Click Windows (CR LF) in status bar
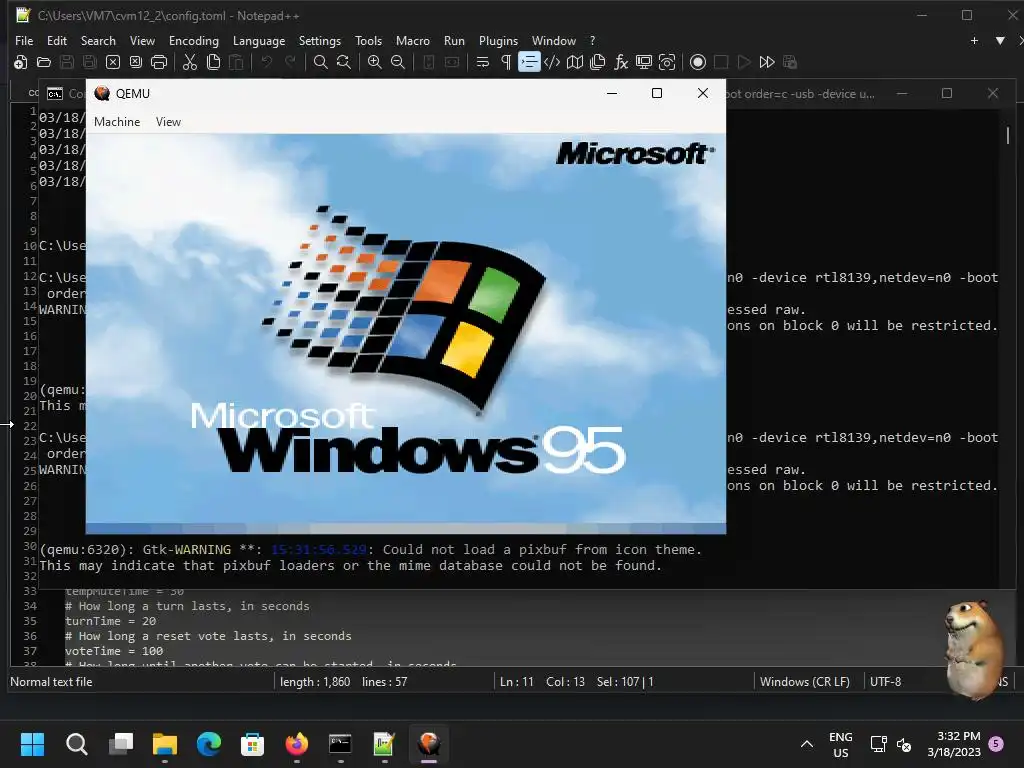 (805, 681)
